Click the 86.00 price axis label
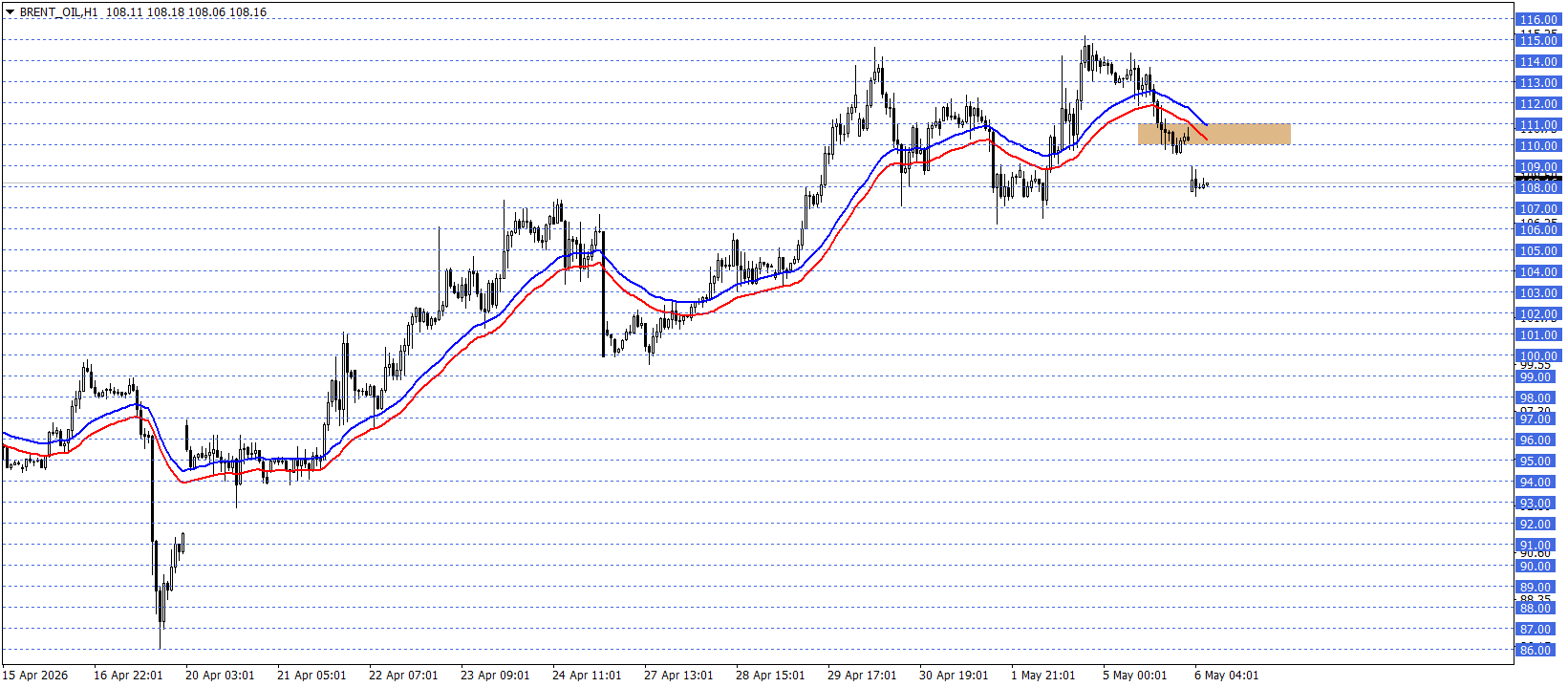 point(1536,650)
